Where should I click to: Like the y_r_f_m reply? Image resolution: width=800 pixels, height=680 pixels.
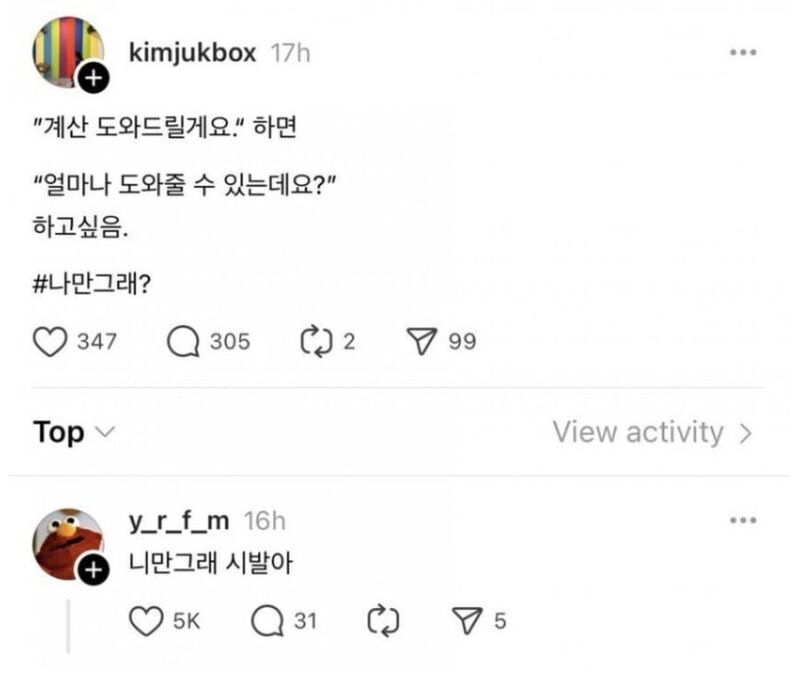pos(147,621)
